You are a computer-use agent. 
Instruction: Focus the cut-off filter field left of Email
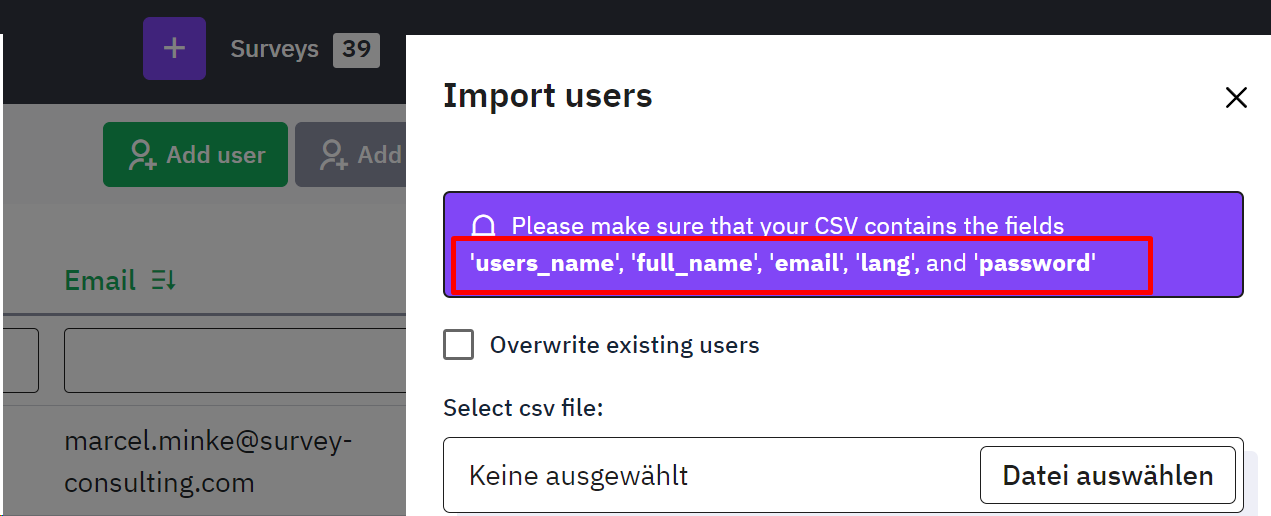pos(20,360)
